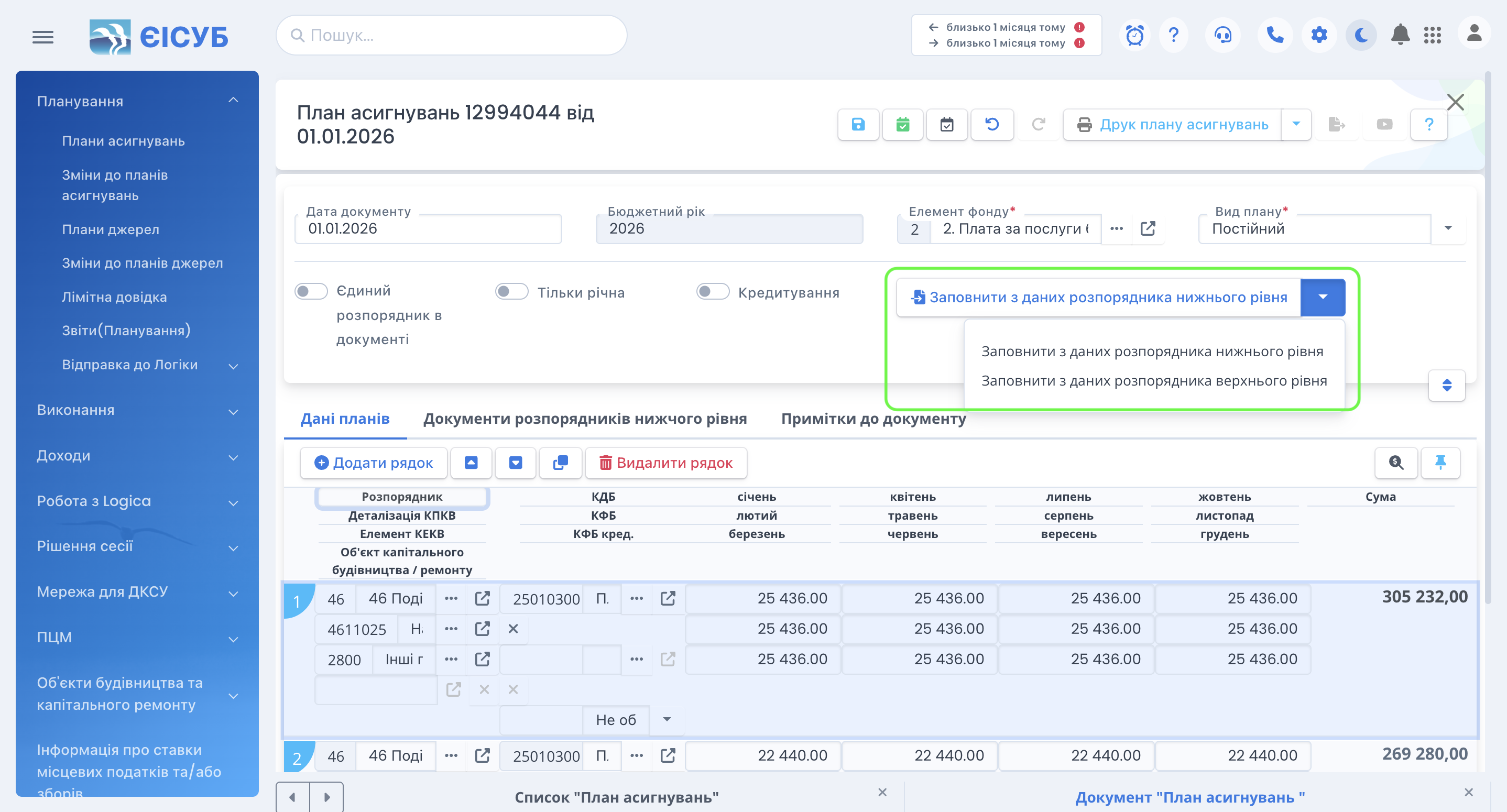Move row up with the up-arrow icon

click(471, 463)
